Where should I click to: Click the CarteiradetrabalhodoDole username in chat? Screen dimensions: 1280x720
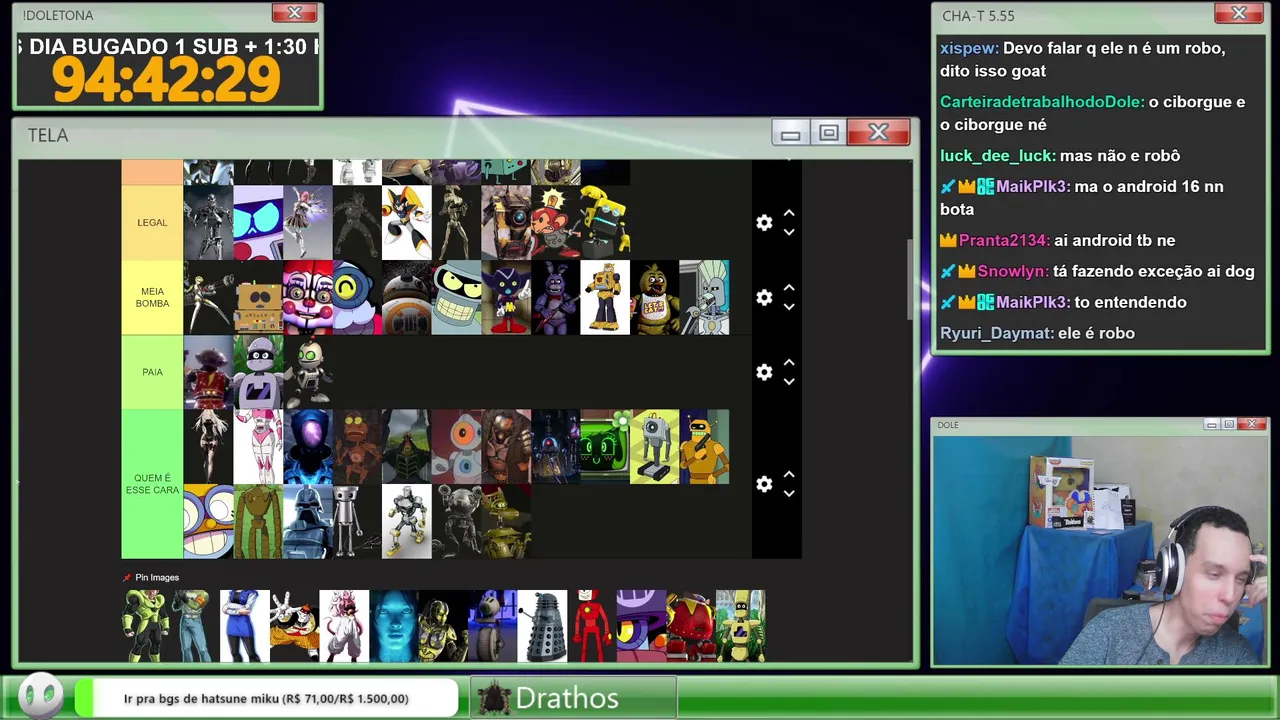pos(1041,102)
